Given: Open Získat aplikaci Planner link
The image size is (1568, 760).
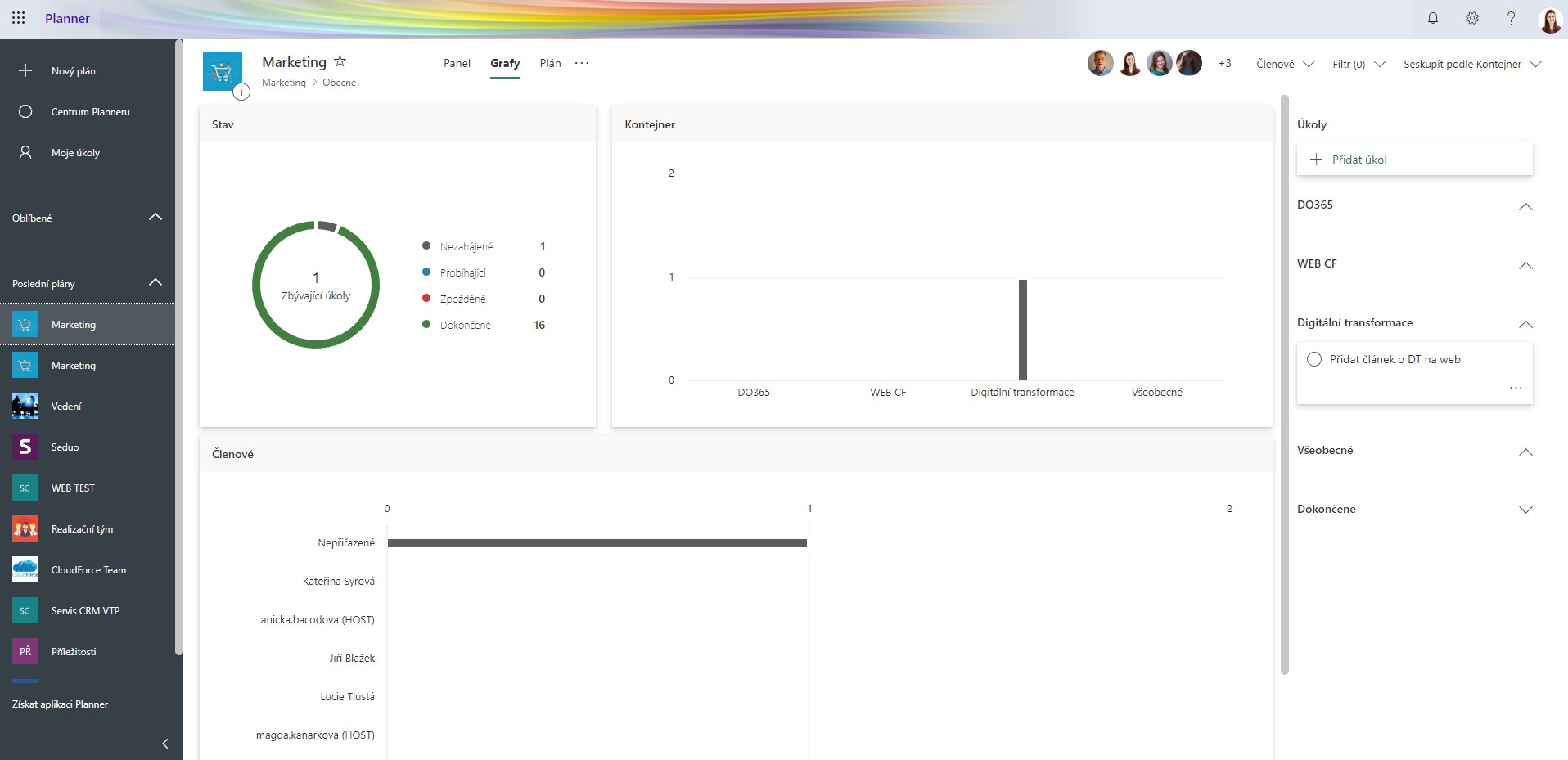Looking at the screenshot, I should tap(60, 704).
